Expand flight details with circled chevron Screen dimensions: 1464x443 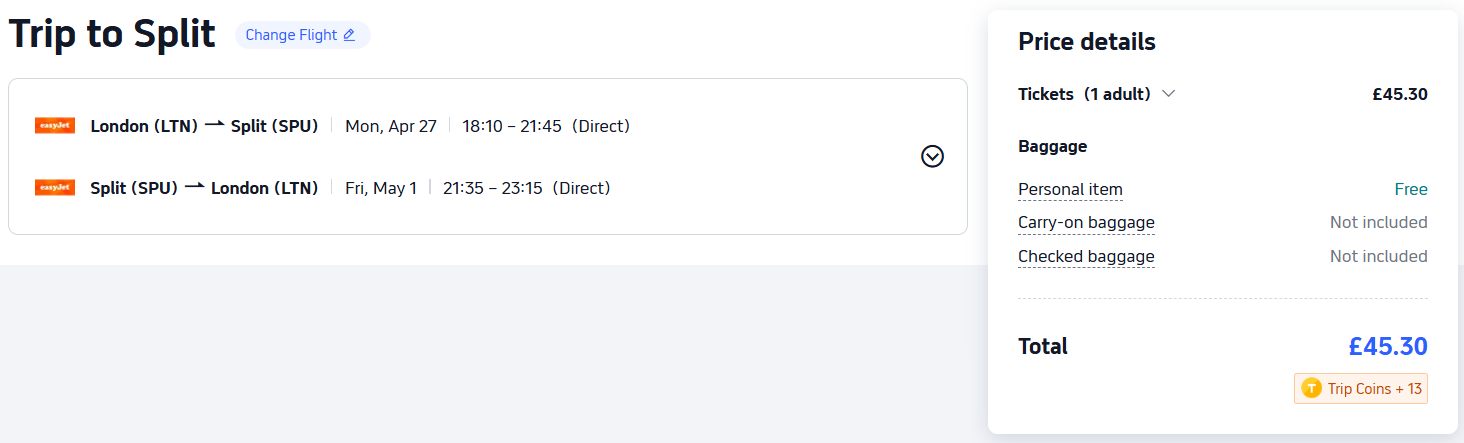(932, 156)
